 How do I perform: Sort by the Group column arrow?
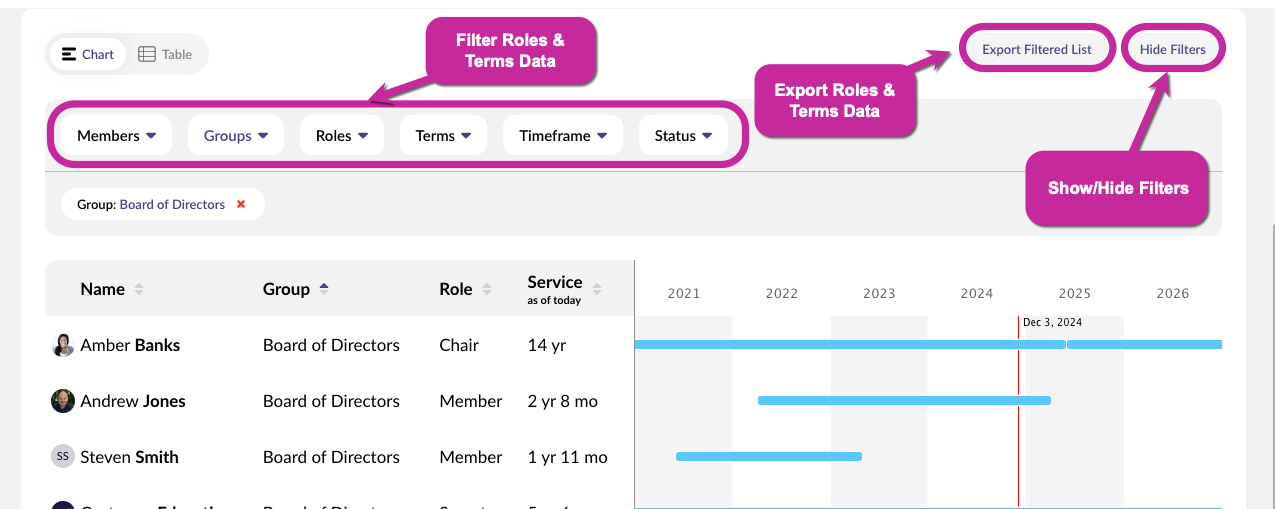(324, 289)
